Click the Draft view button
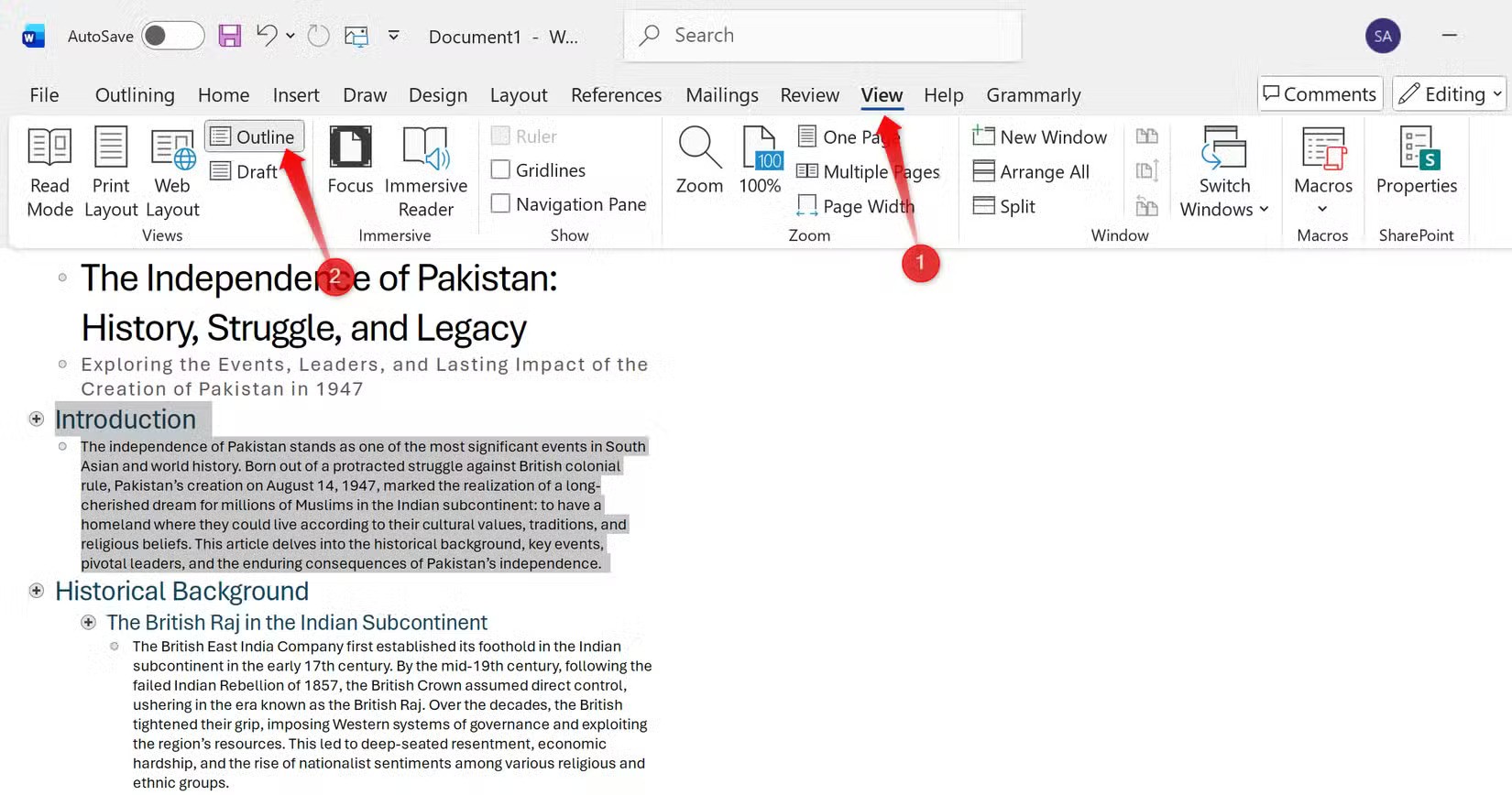The height and width of the screenshot is (795, 1512). tap(245, 171)
